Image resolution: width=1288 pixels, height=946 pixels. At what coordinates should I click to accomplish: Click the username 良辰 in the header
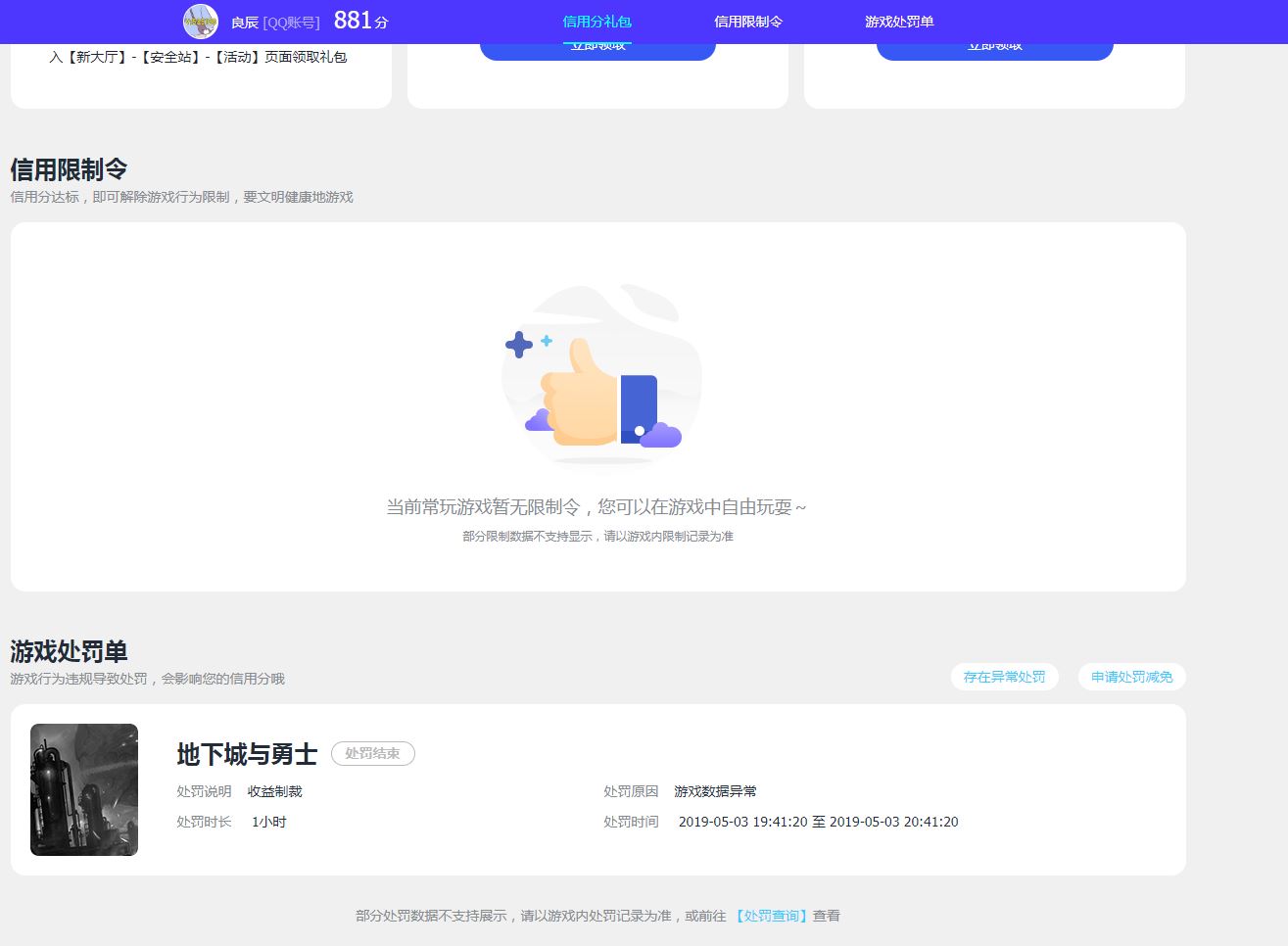[x=245, y=23]
